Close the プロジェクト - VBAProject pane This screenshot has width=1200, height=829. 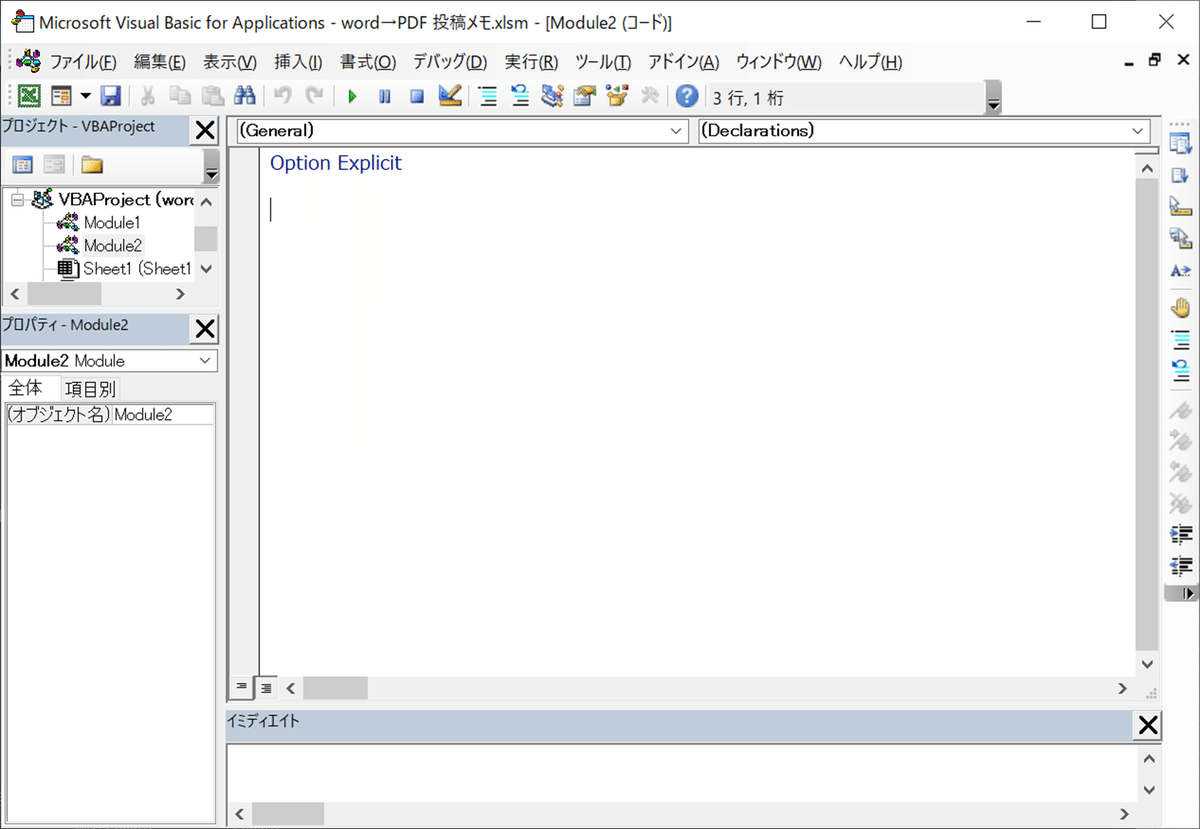tap(204, 130)
